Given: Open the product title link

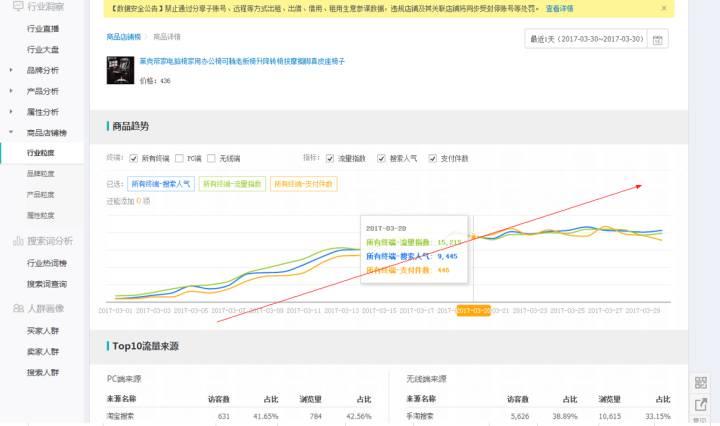Looking at the screenshot, I should point(242,61).
